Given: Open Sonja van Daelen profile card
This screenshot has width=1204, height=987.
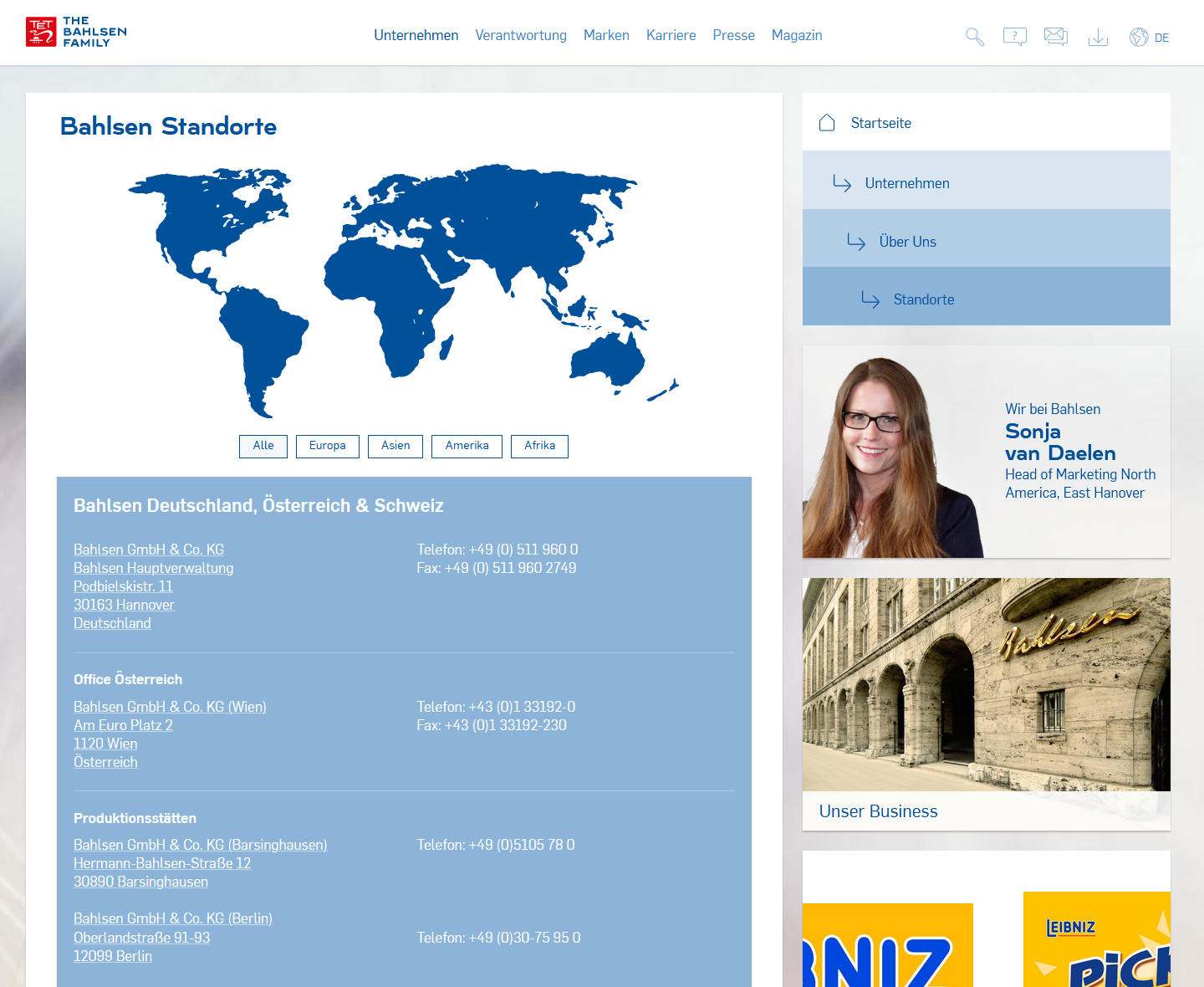Looking at the screenshot, I should pos(987,452).
